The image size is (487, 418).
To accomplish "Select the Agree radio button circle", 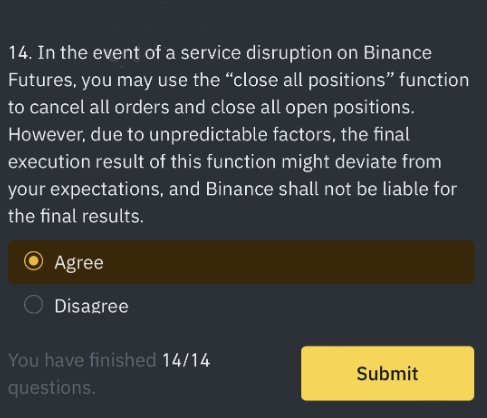I will [x=33, y=261].
